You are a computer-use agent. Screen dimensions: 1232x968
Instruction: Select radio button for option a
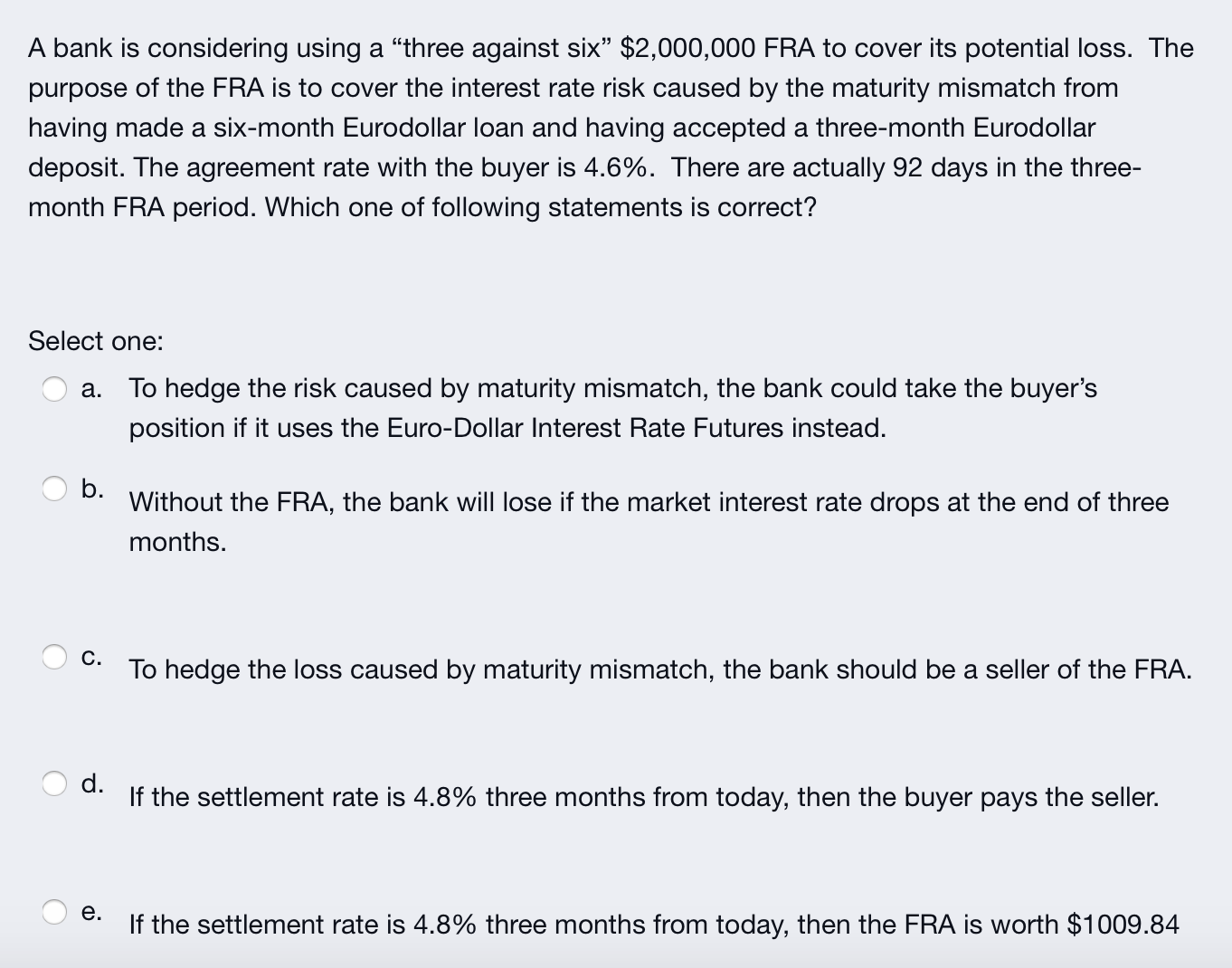pos(56,389)
